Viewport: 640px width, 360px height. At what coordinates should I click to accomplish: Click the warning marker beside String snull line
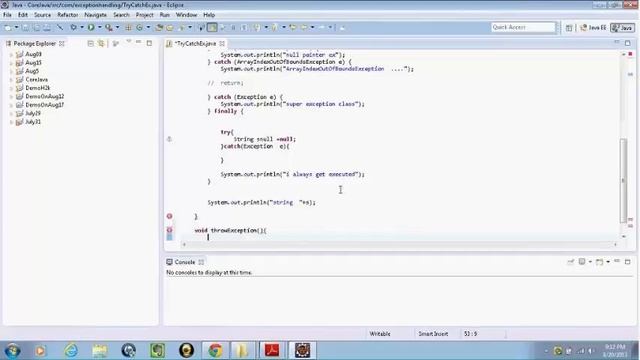(x=169, y=139)
